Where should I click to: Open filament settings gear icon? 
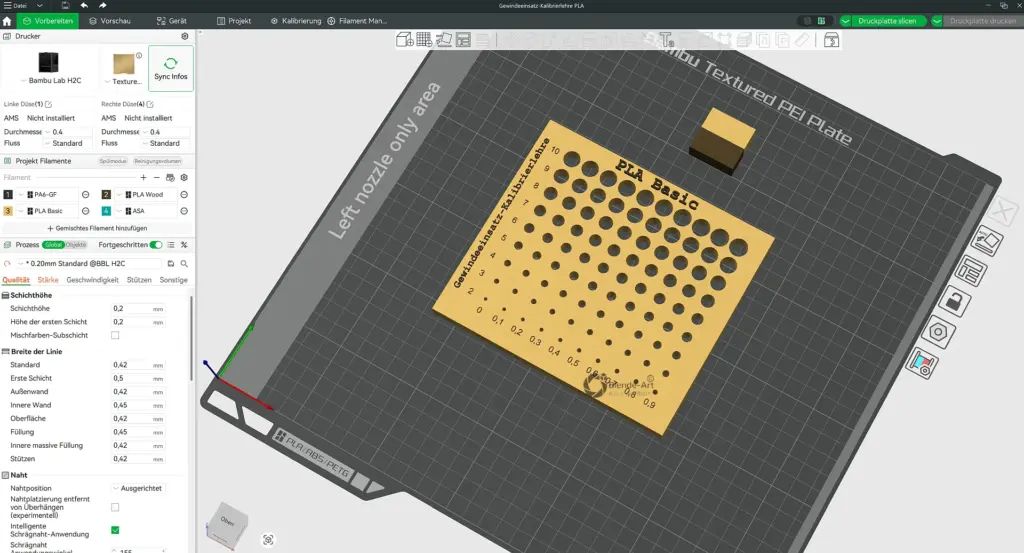click(184, 178)
